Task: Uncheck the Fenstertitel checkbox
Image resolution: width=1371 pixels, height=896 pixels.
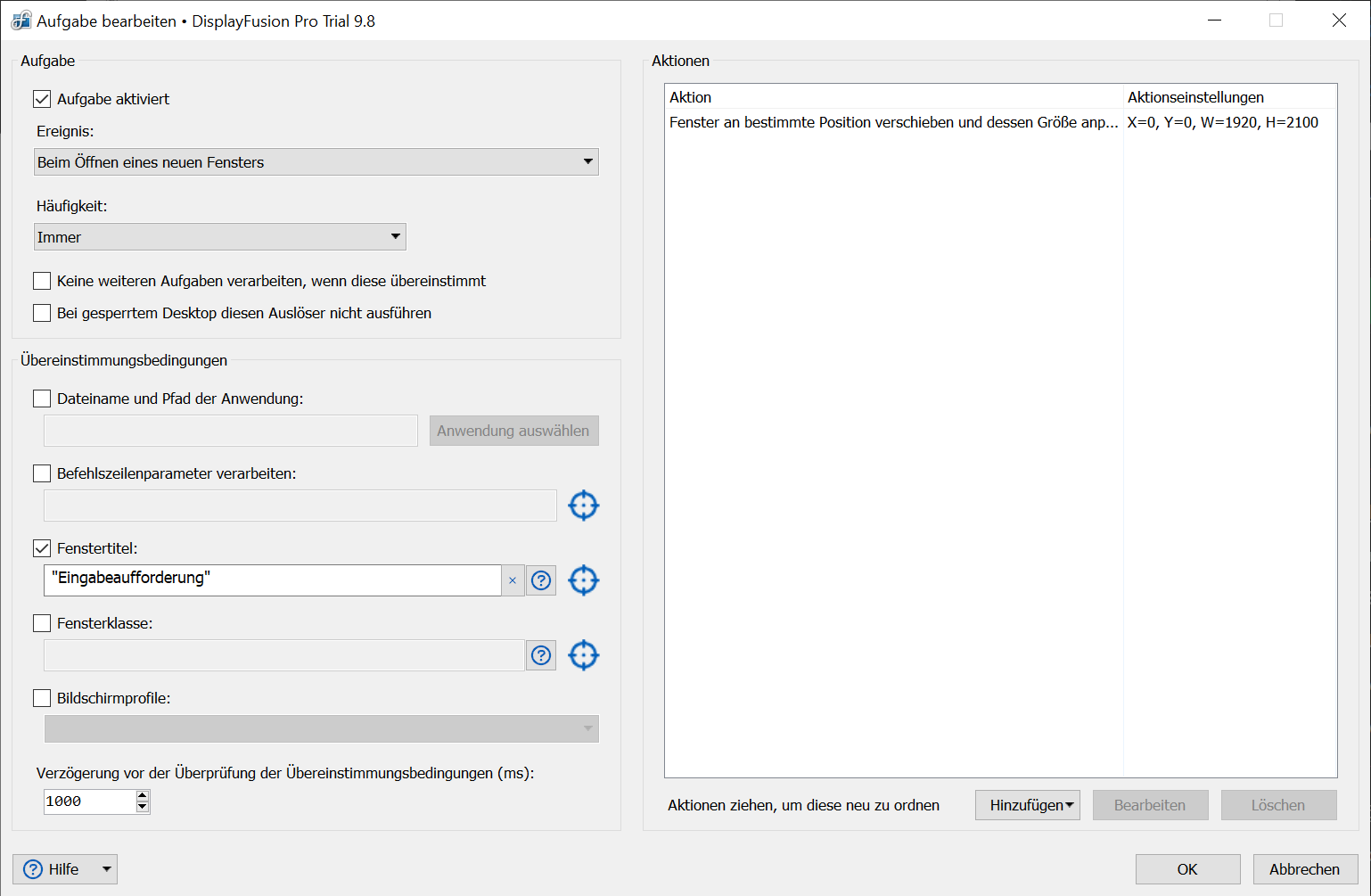Action: [x=42, y=548]
